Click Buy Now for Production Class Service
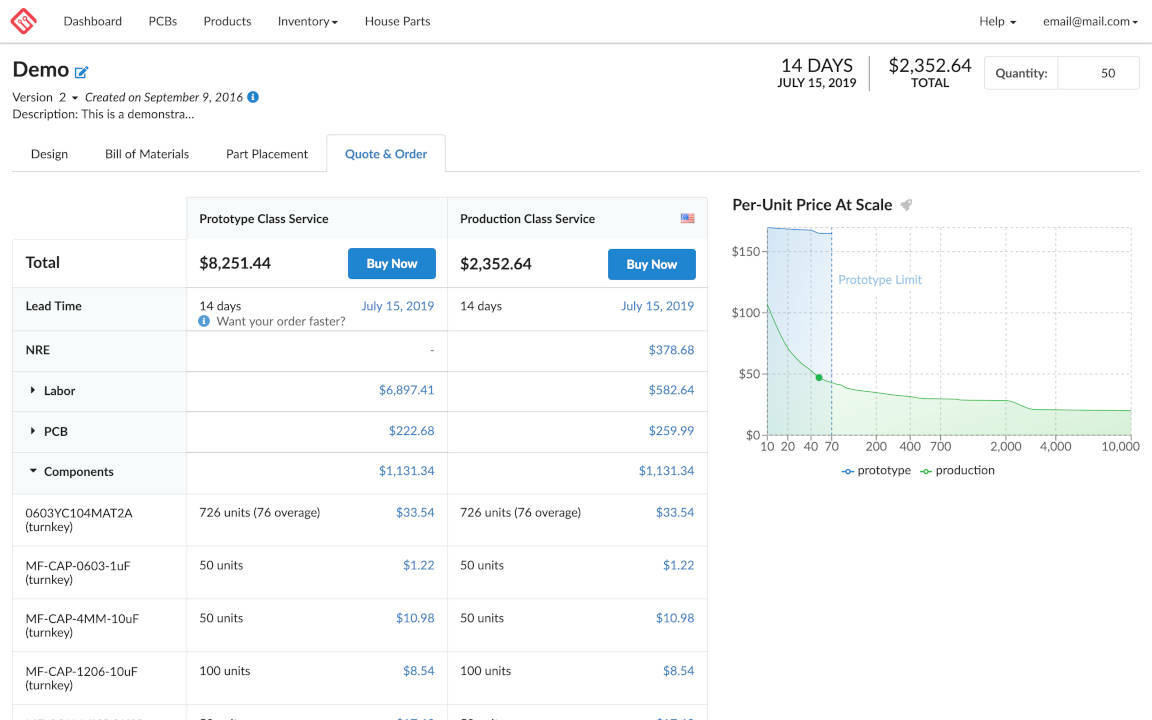 click(x=651, y=264)
